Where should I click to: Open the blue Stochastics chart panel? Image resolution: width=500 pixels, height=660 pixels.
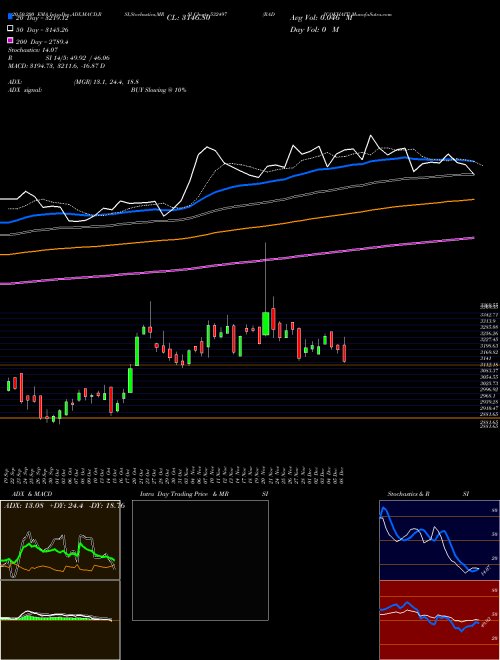click(x=439, y=540)
